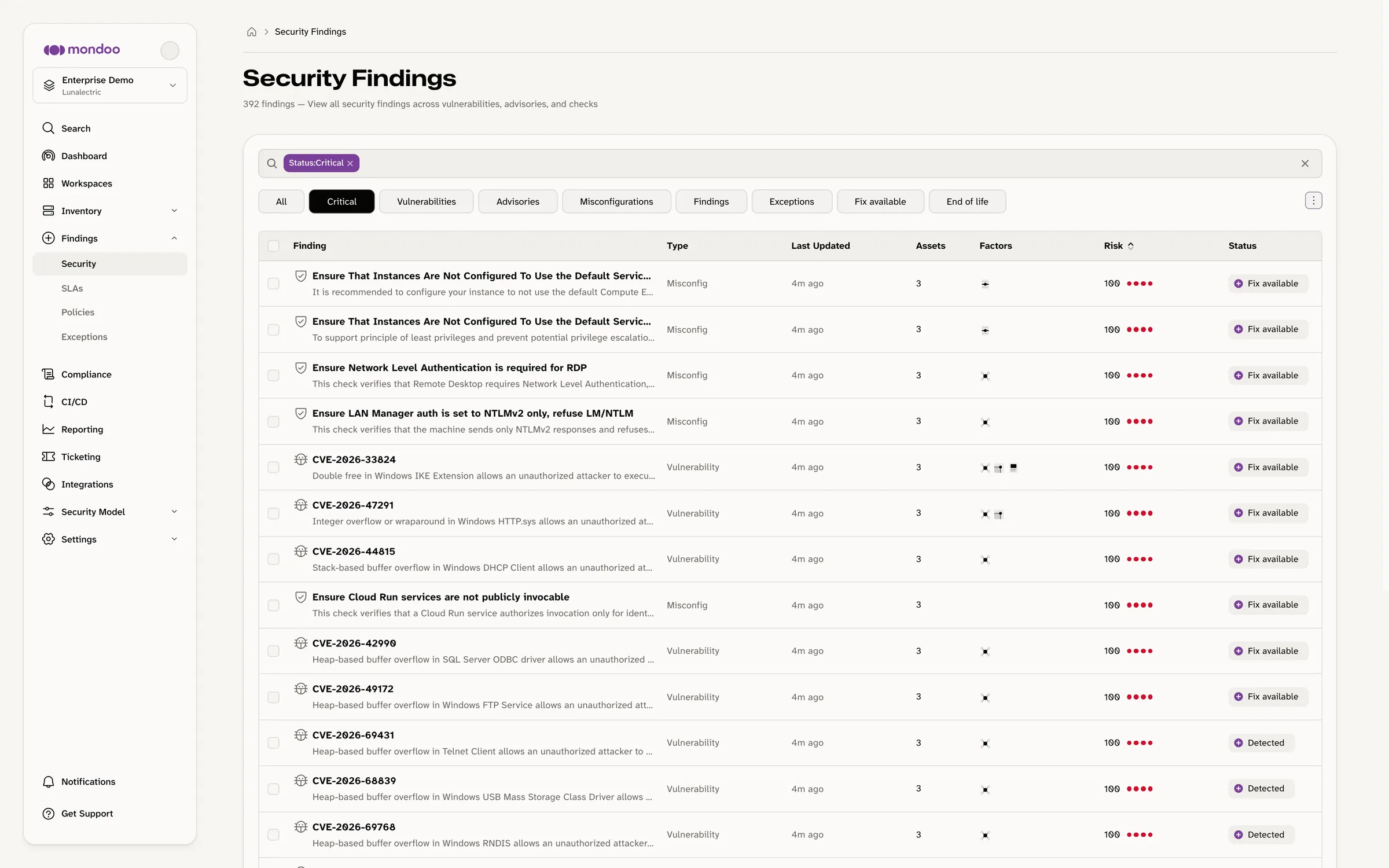Viewport: 1389px width, 868px height.
Task: Click the bug icon of CVE-2026-33824
Action: 300,459
